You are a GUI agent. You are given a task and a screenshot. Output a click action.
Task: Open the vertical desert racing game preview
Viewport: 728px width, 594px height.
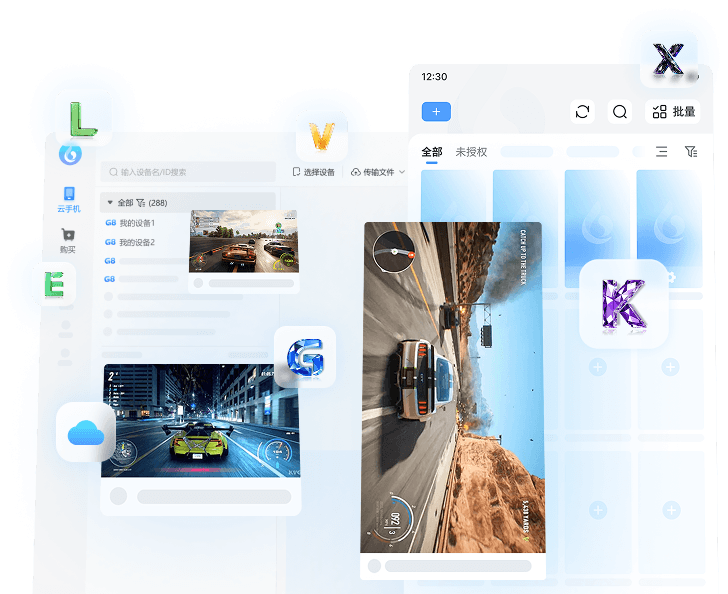453,387
